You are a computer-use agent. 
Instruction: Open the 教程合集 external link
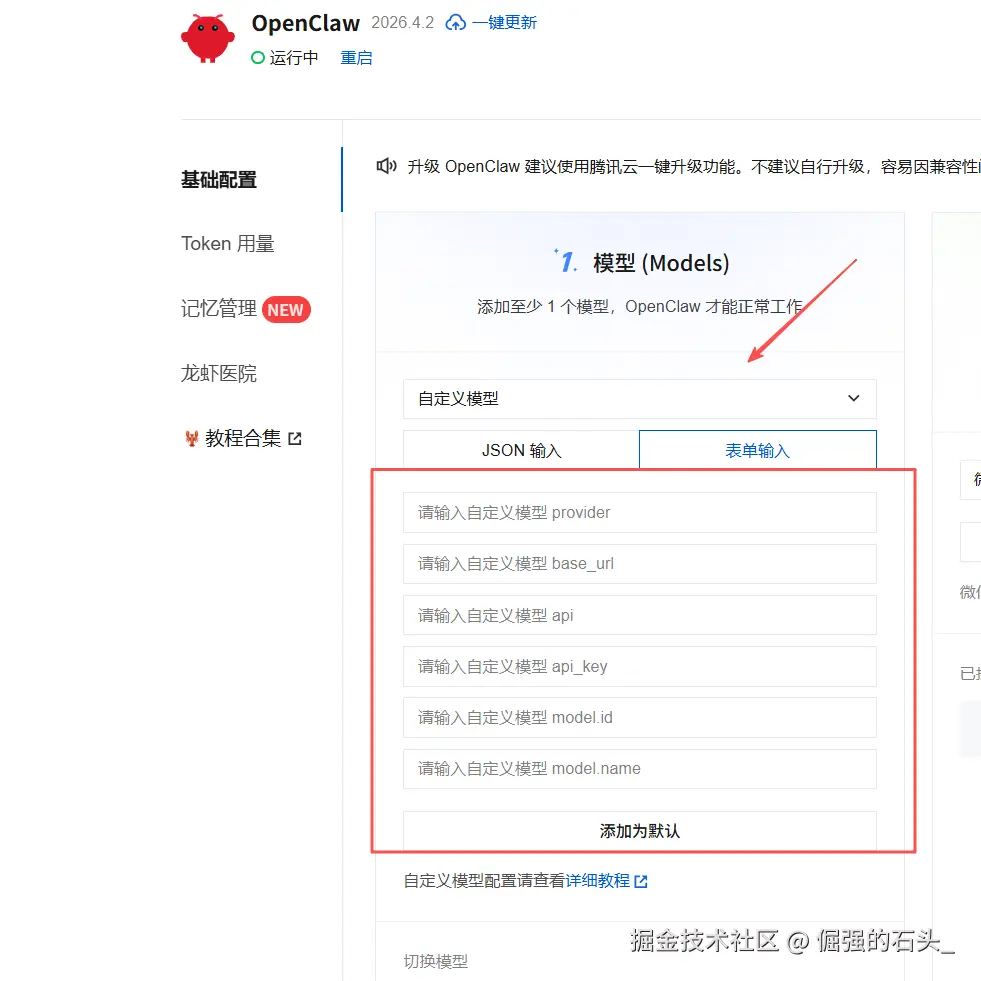(x=243, y=438)
